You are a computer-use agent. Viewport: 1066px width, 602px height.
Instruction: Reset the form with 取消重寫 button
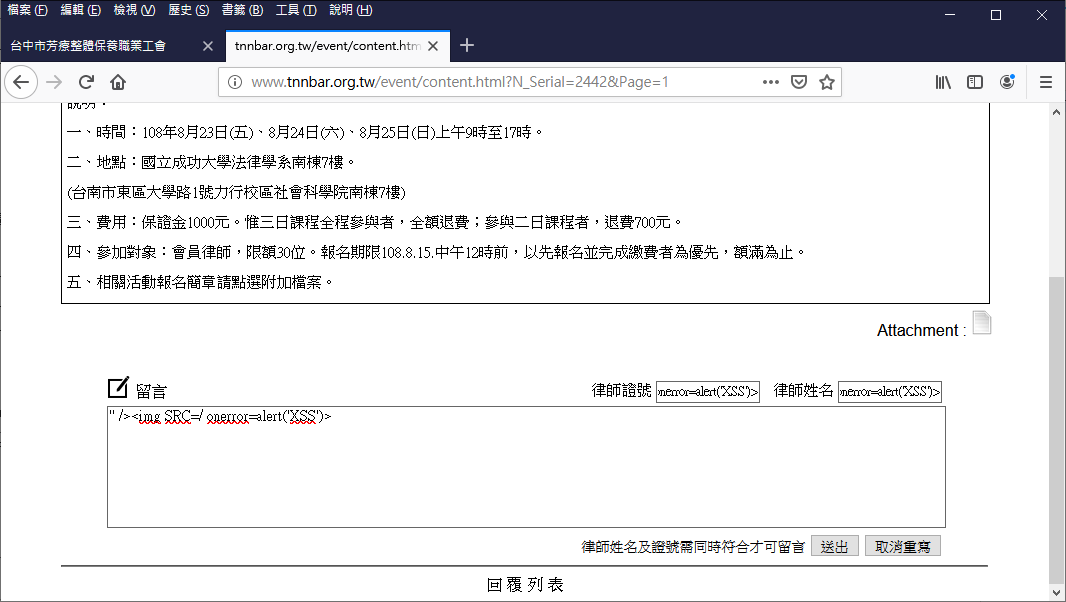click(902, 546)
